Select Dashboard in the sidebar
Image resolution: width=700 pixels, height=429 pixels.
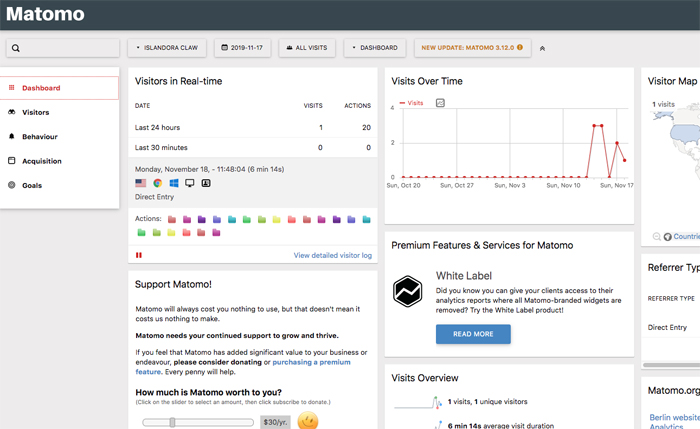coord(59,88)
